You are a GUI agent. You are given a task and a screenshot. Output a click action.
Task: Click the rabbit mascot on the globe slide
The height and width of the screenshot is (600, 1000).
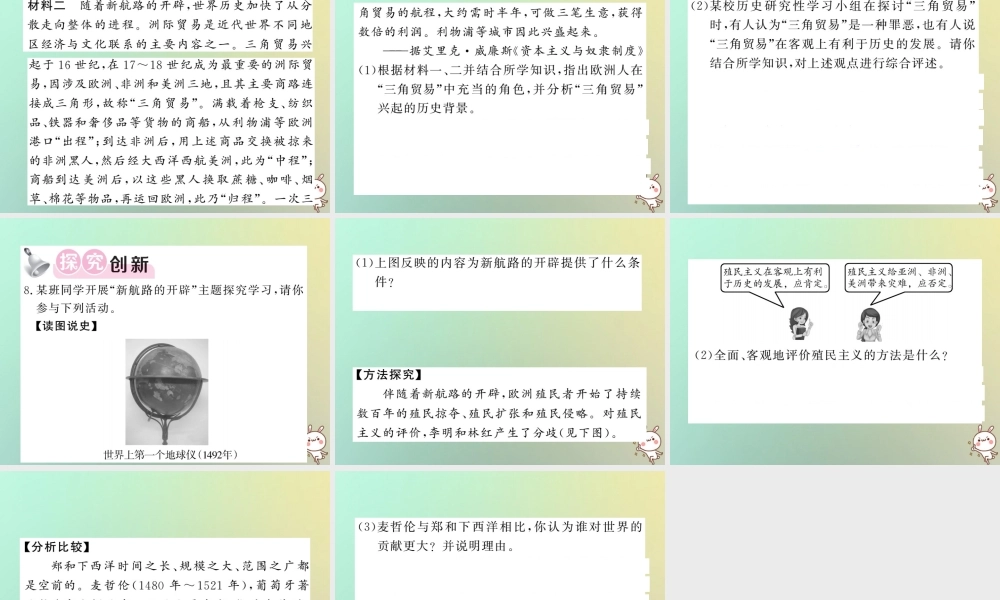(317, 444)
